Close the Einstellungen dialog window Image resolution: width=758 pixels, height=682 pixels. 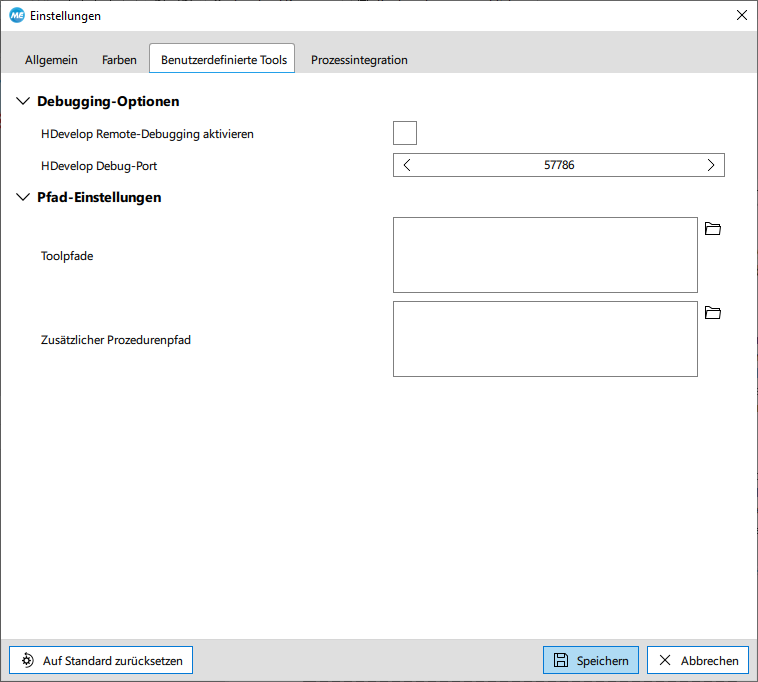pyautogui.click(x=741, y=15)
